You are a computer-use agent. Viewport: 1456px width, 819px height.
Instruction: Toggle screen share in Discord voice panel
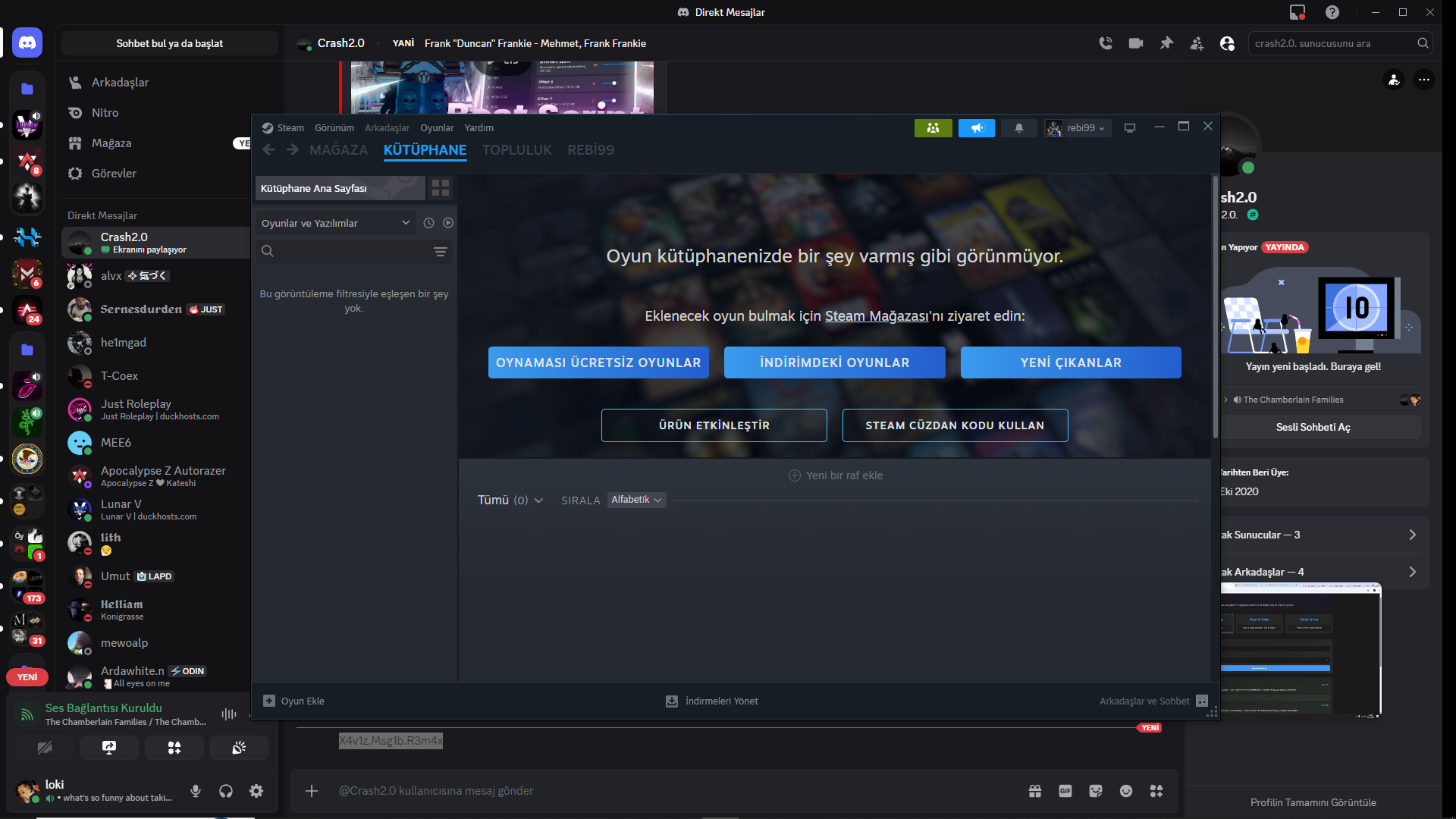tap(109, 748)
